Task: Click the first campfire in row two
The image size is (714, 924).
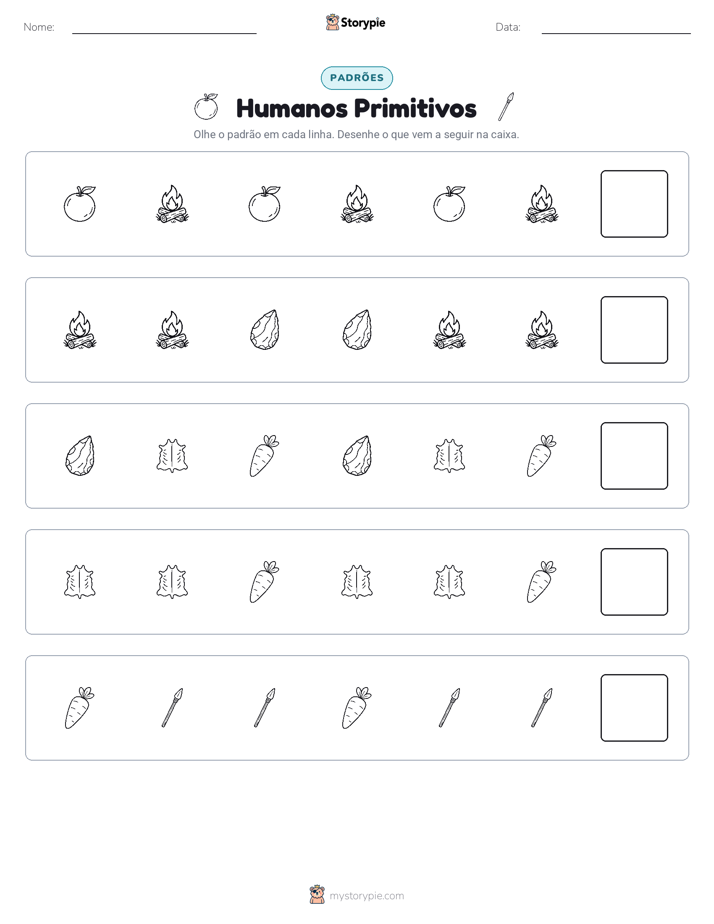Action: pyautogui.click(x=80, y=330)
